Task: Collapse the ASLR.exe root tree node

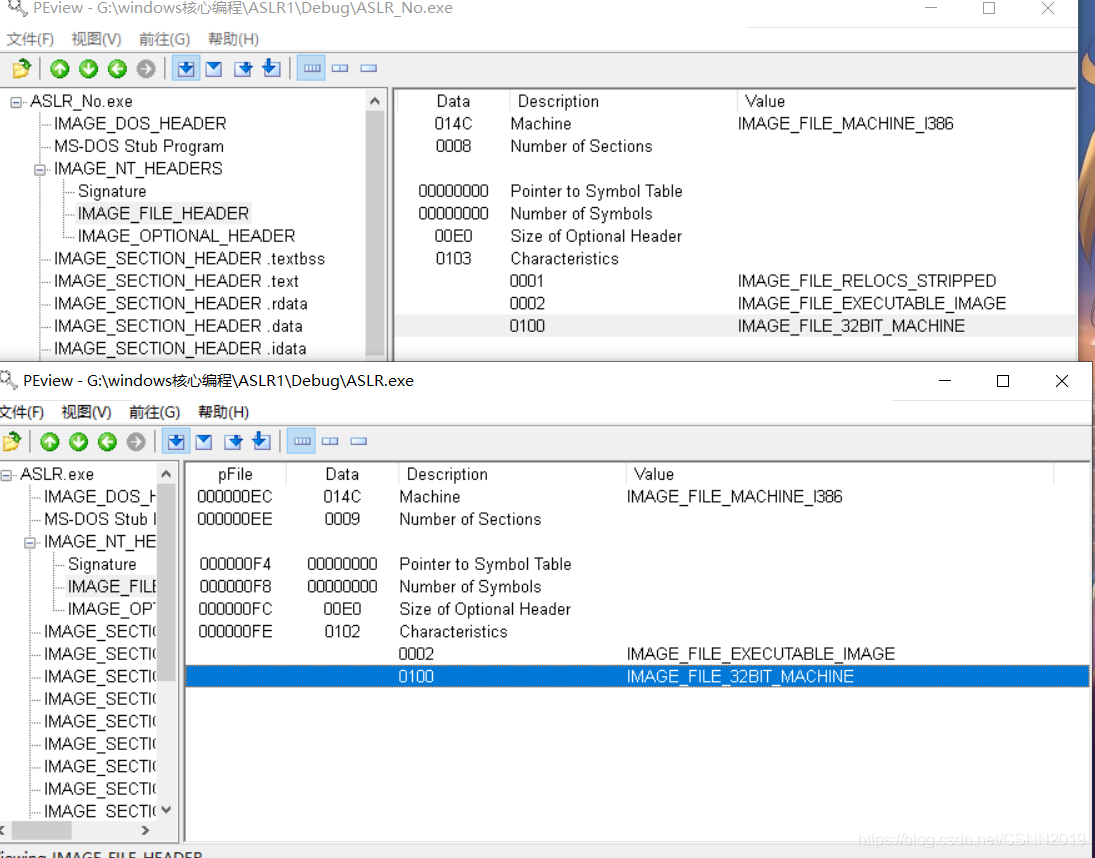Action: pos(6,475)
